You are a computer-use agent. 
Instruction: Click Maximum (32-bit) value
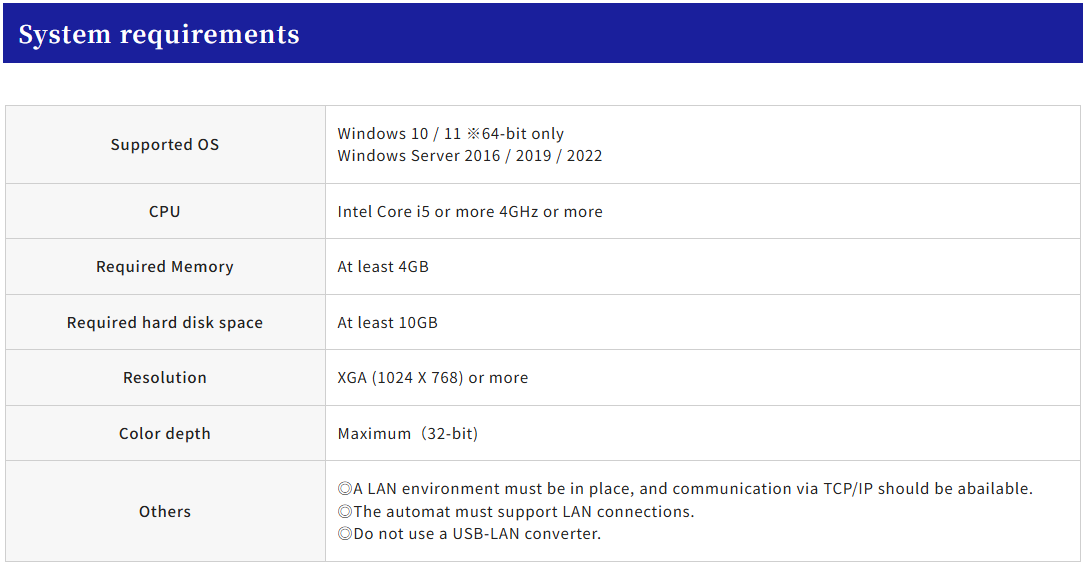click(x=408, y=433)
